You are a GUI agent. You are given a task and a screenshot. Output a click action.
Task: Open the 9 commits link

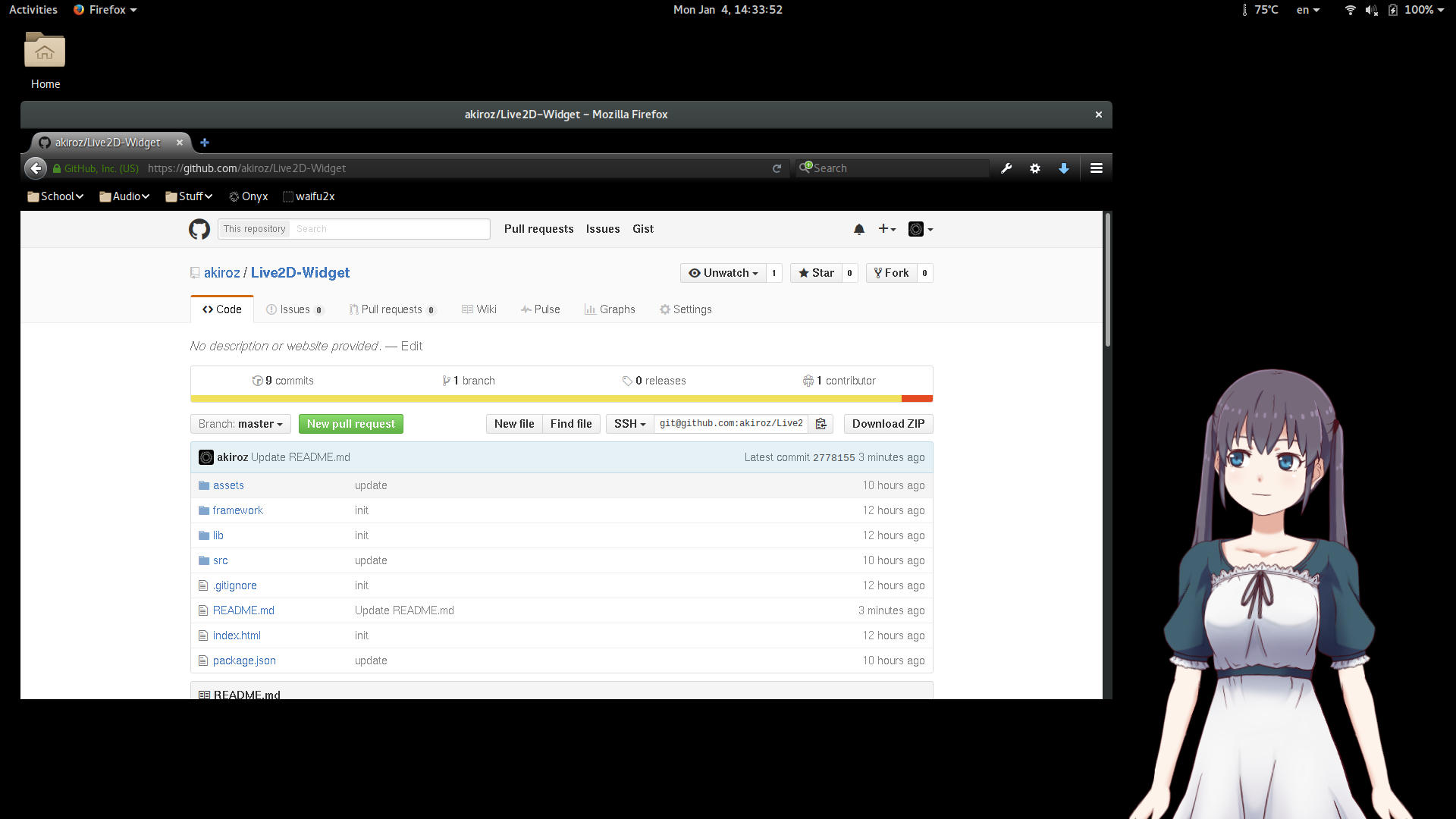pyautogui.click(x=283, y=381)
